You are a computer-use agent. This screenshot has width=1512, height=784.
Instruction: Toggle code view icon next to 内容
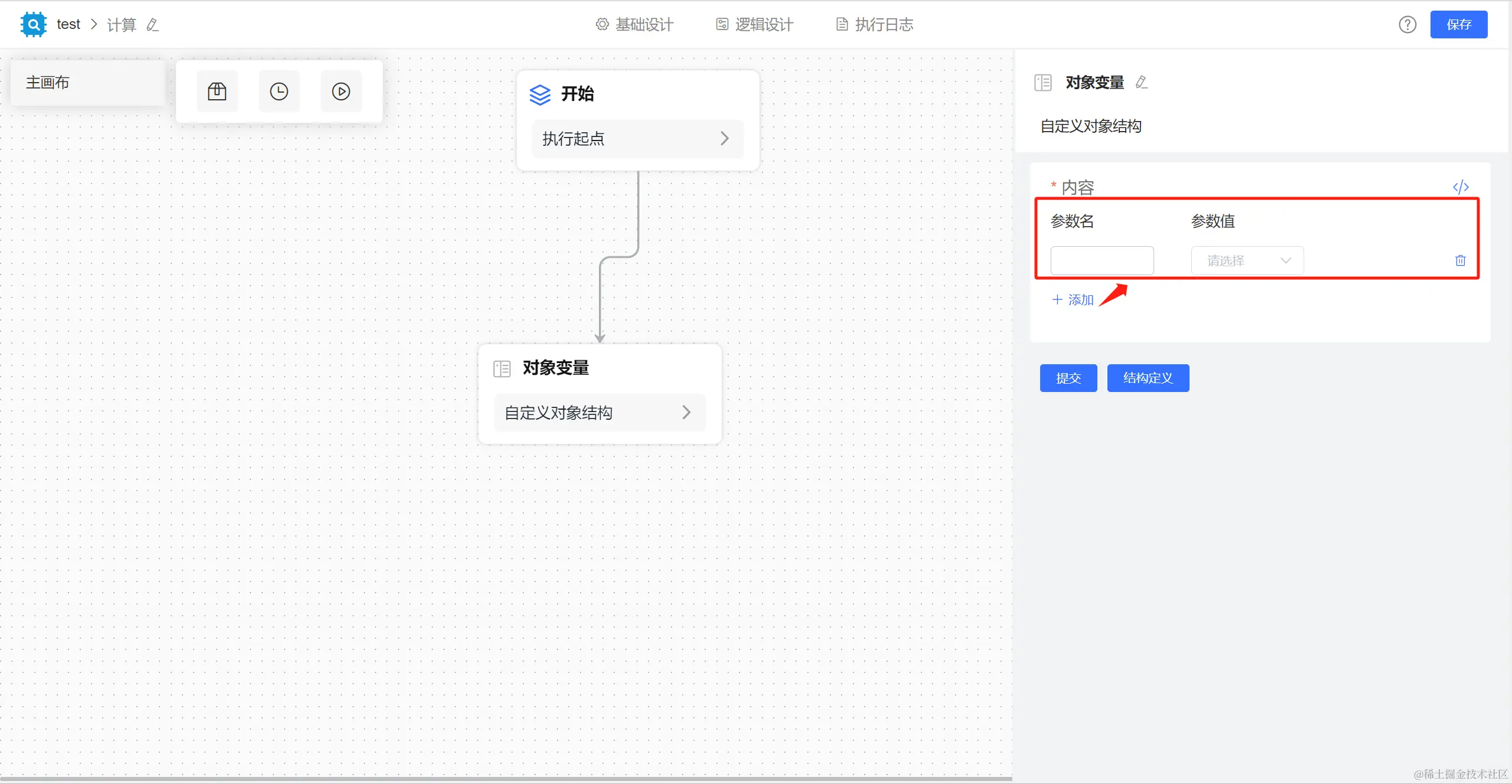point(1461,187)
